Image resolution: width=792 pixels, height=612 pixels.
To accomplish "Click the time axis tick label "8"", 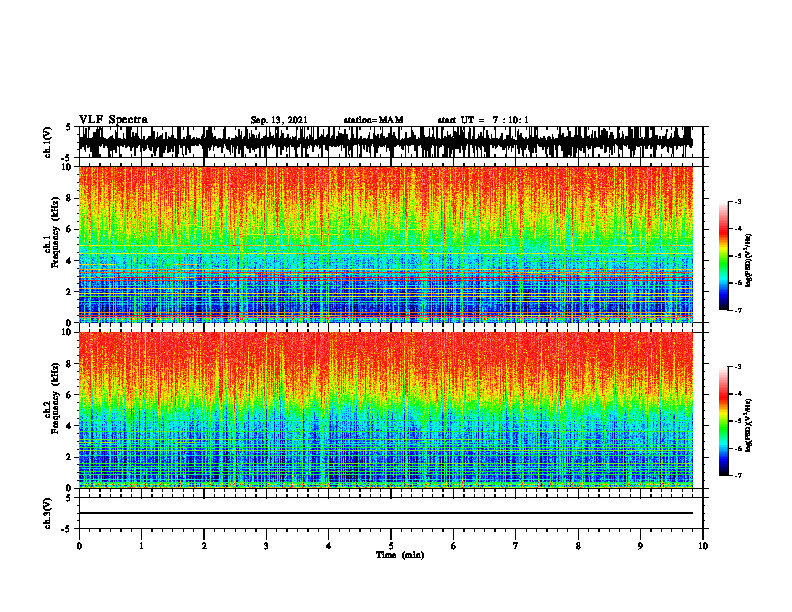I will pyautogui.click(x=578, y=546).
